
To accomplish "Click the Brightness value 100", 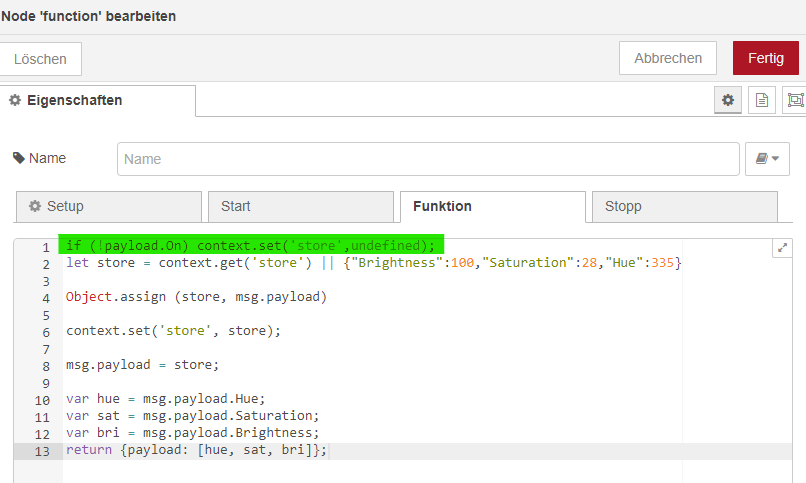I will point(462,263).
